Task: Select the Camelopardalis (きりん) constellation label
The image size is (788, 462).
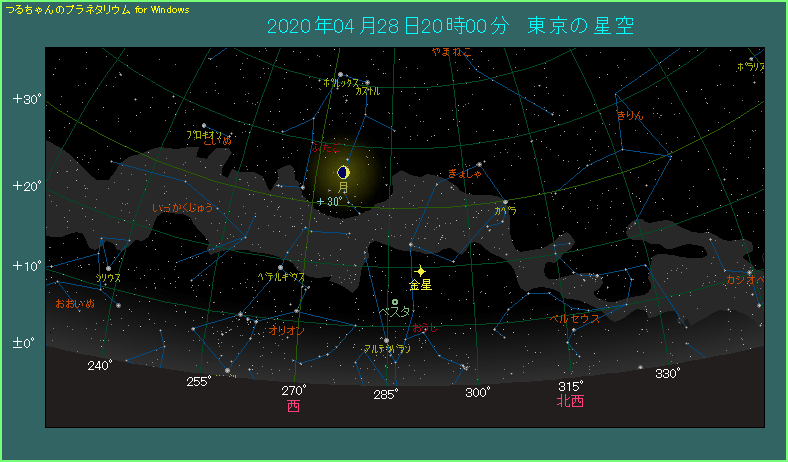Action: [629, 116]
